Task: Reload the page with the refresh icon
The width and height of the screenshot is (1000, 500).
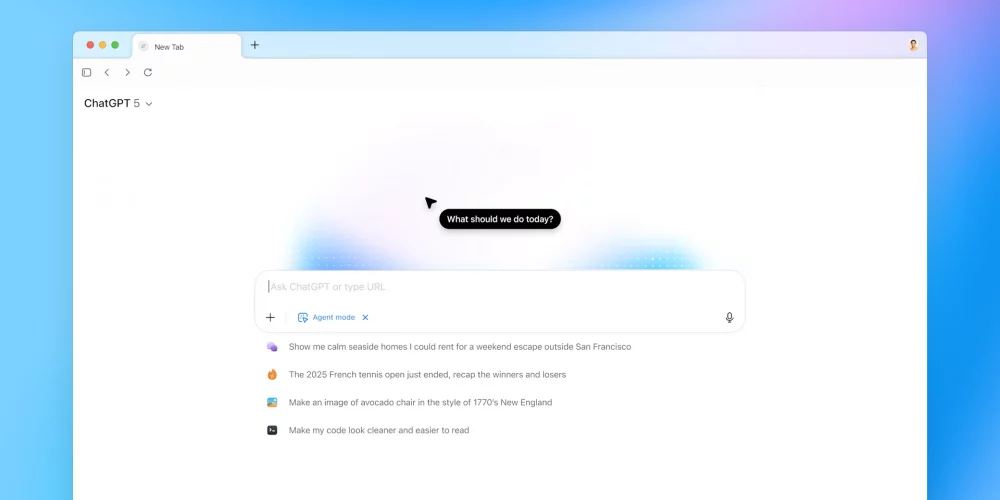Action: click(148, 73)
